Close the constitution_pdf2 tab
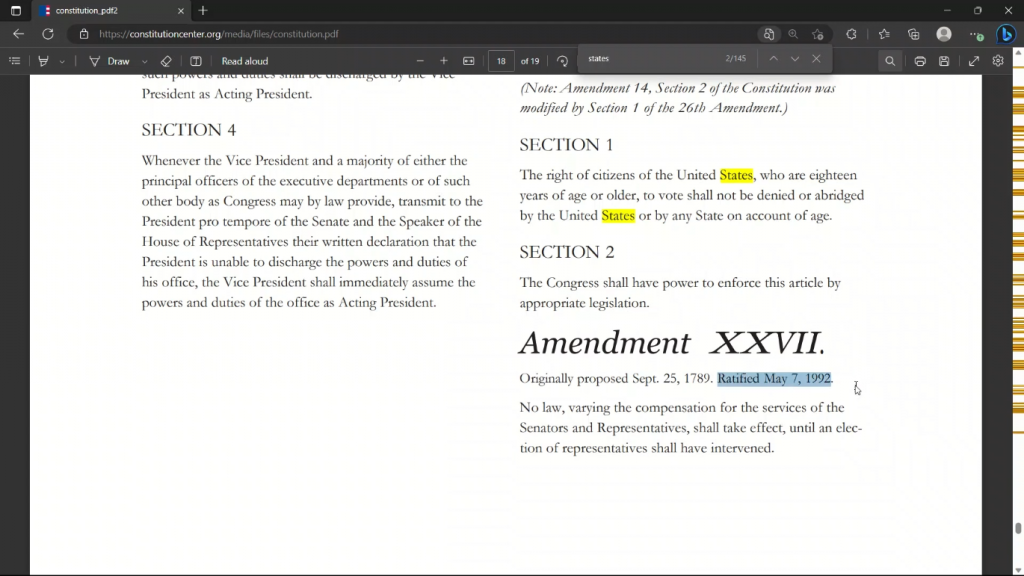 (x=181, y=10)
